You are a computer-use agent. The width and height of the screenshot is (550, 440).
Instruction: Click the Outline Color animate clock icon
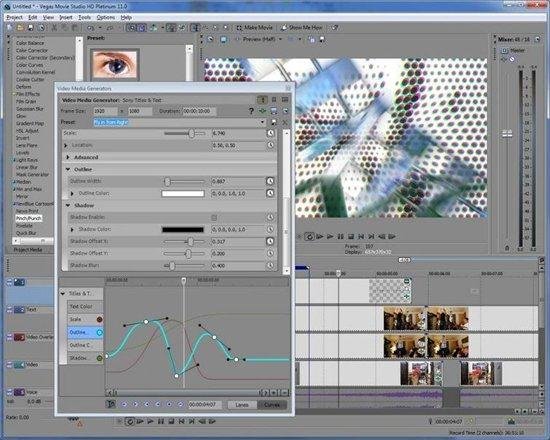[x=270, y=193]
